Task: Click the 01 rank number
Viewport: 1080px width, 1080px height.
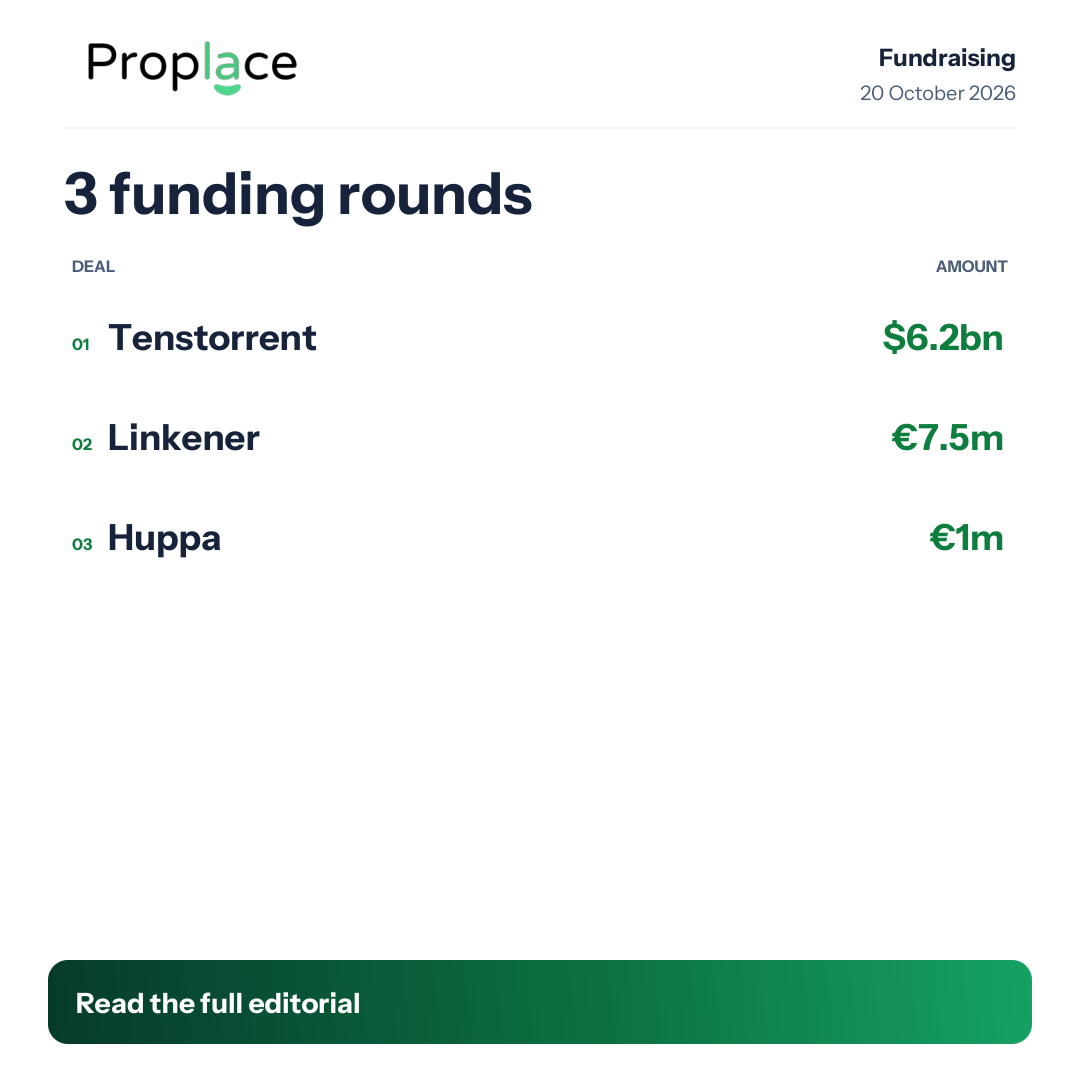Action: tap(81, 344)
